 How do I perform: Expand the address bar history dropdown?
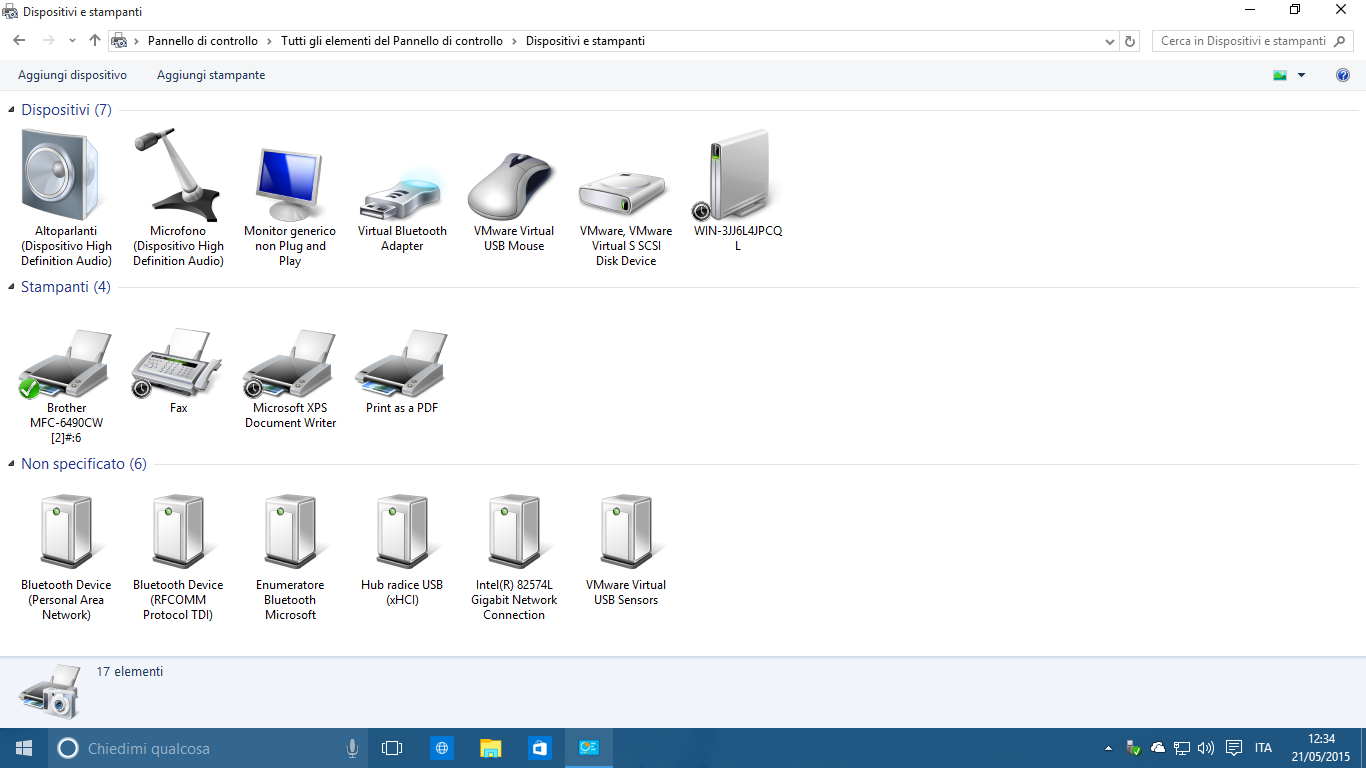1110,41
